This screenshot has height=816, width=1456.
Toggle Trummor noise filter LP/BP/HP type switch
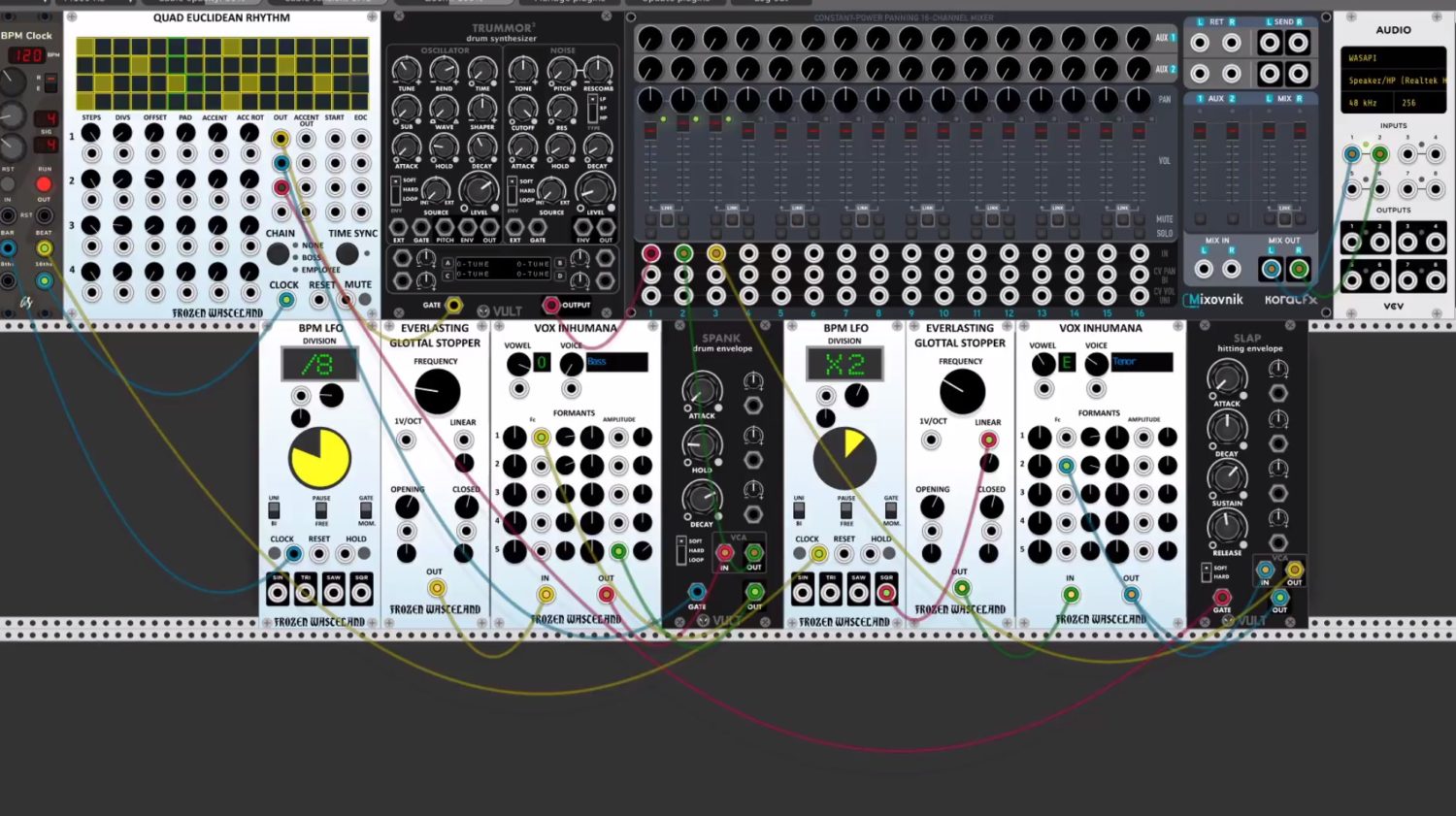[592, 108]
